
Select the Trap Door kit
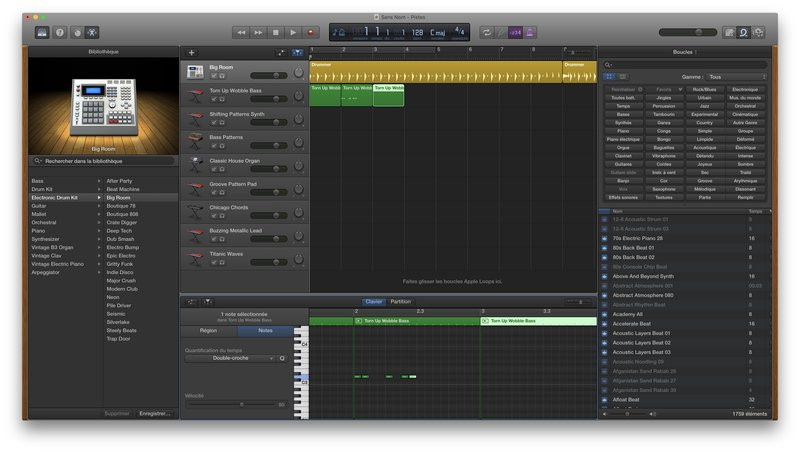[118, 339]
